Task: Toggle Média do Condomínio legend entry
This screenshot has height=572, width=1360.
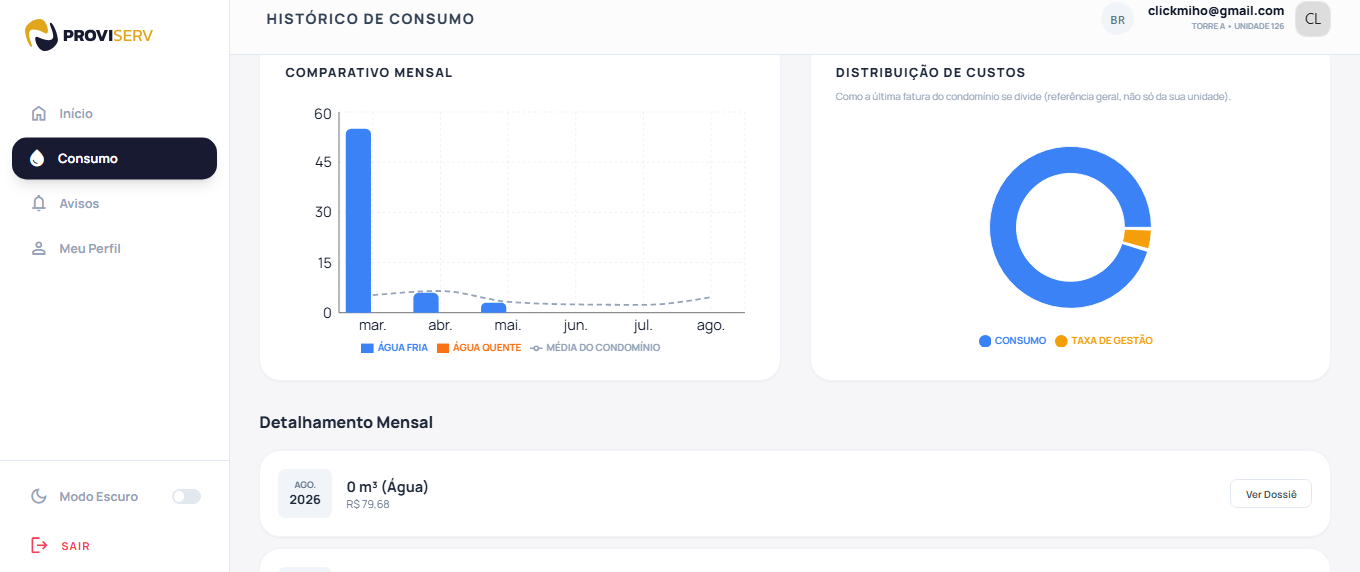Action: 595,348
